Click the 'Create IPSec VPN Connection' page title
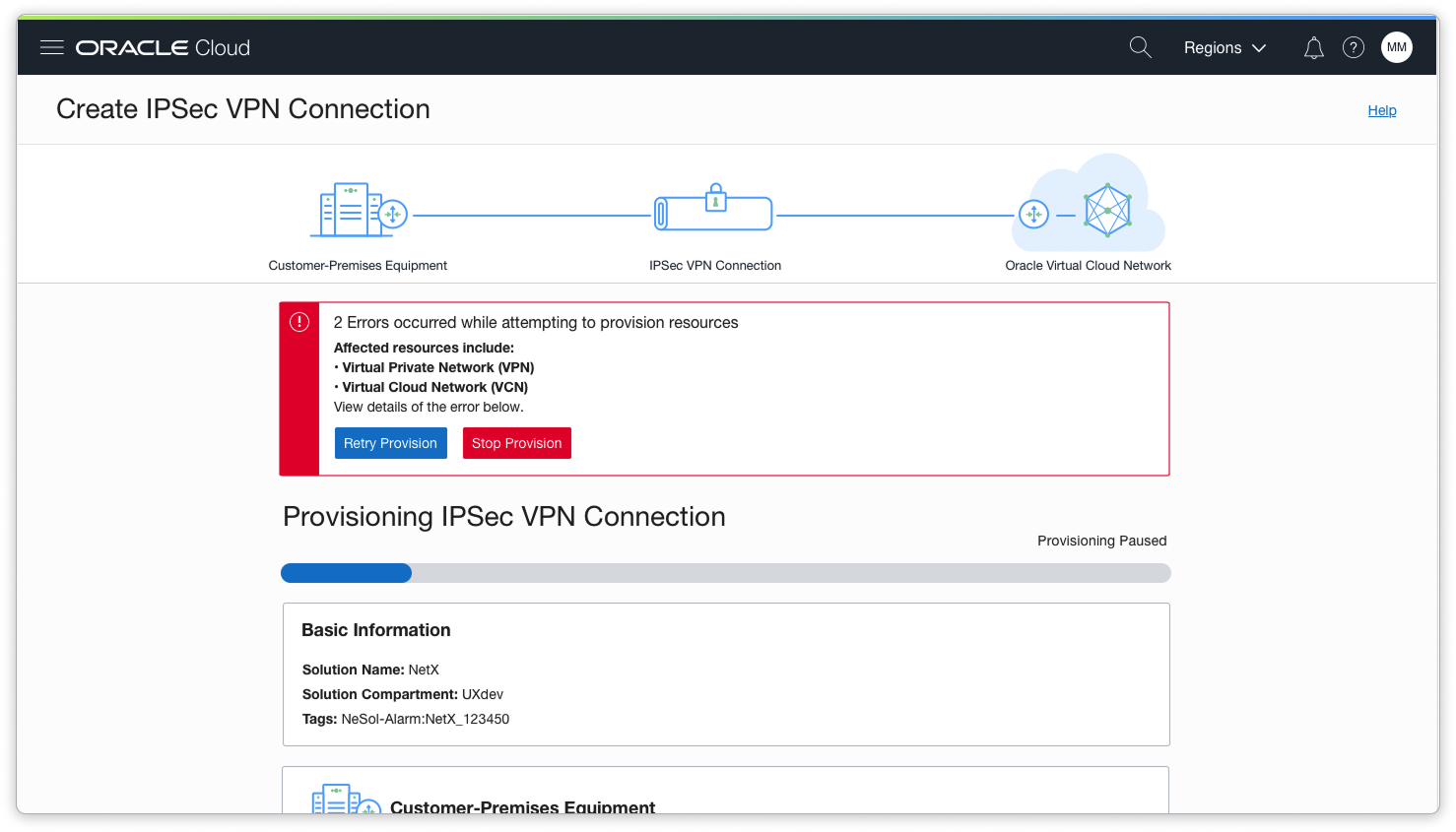Image resolution: width=1456 pixels, height=832 pixels. click(x=243, y=109)
